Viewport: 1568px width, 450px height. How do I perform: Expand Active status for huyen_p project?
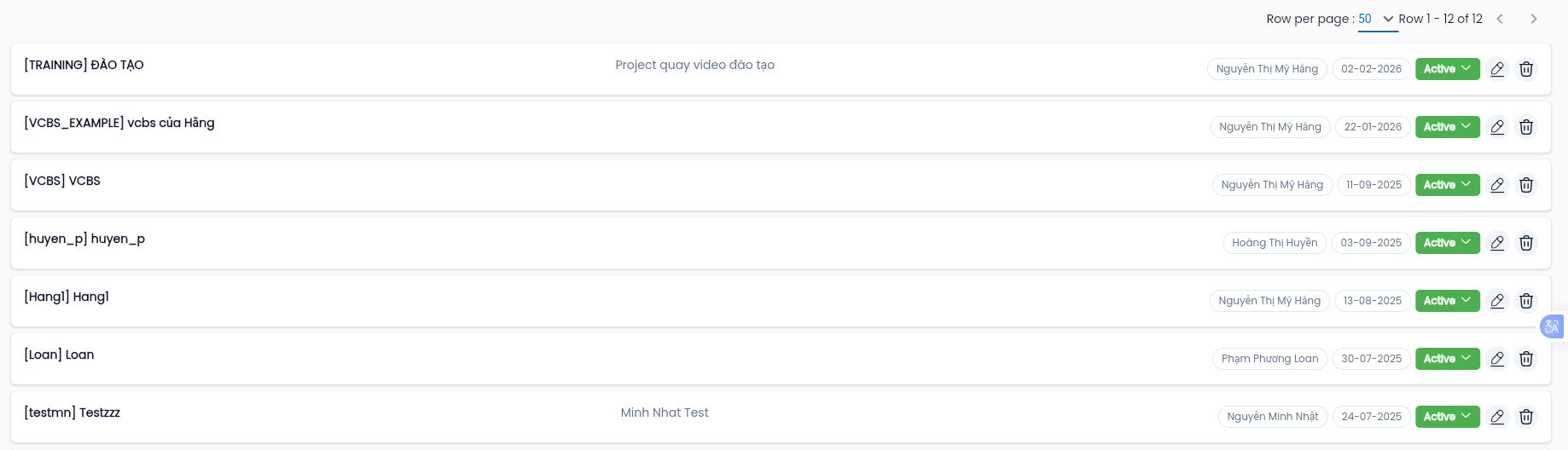(x=1447, y=243)
